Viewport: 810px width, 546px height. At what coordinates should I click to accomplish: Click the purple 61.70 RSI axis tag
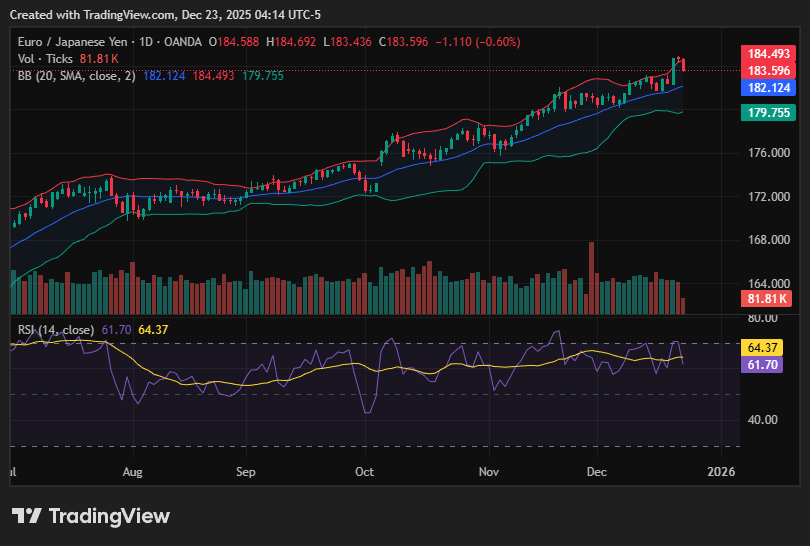pos(763,366)
